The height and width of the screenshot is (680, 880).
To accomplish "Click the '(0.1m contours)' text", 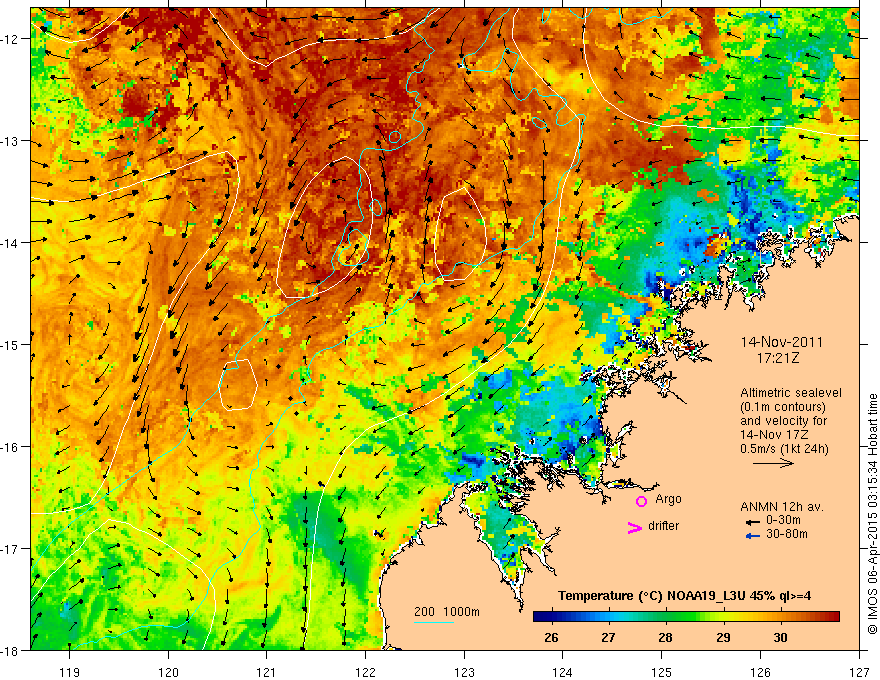I will pyautogui.click(x=783, y=407).
